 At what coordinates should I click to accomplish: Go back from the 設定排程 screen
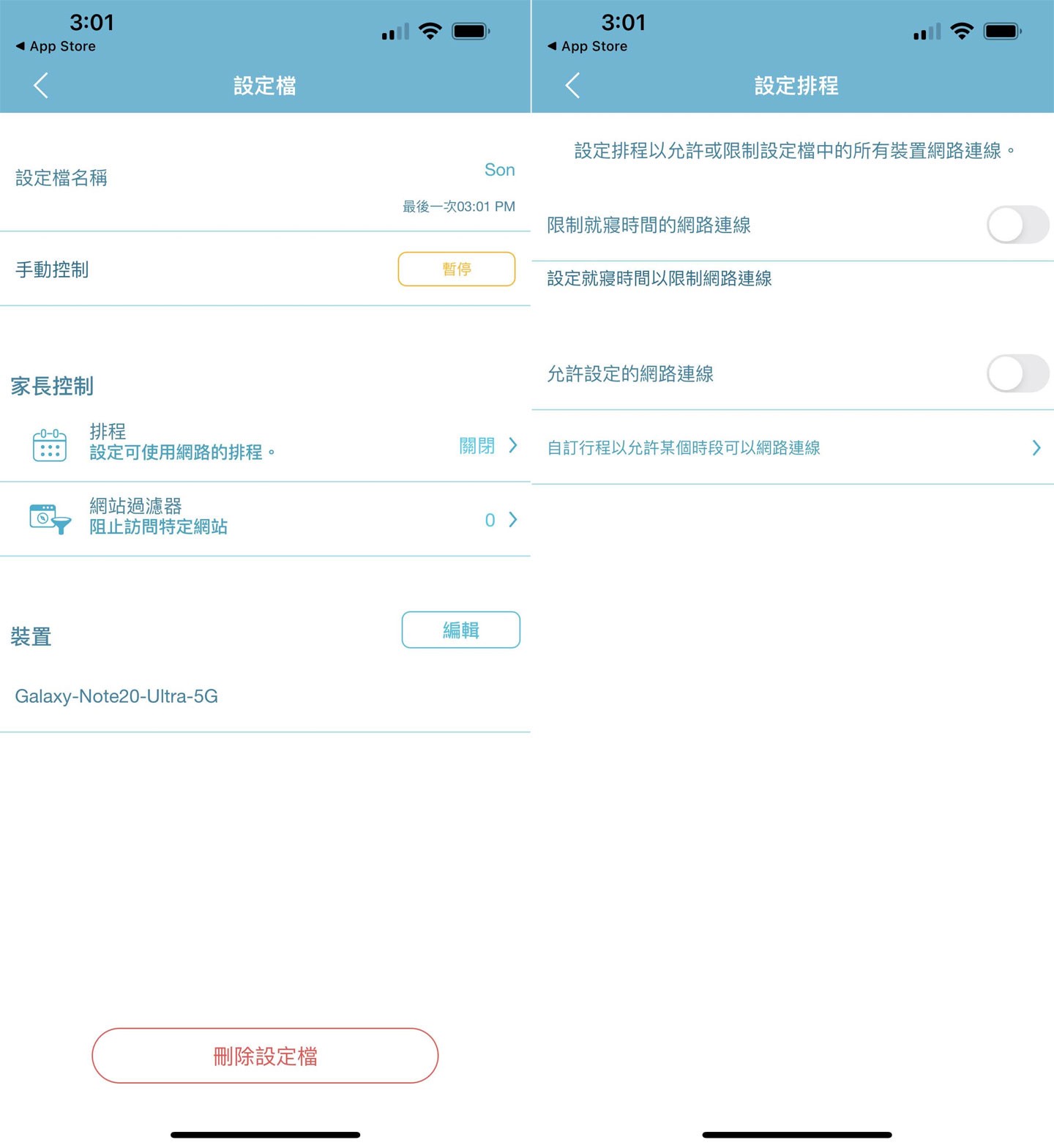572,86
